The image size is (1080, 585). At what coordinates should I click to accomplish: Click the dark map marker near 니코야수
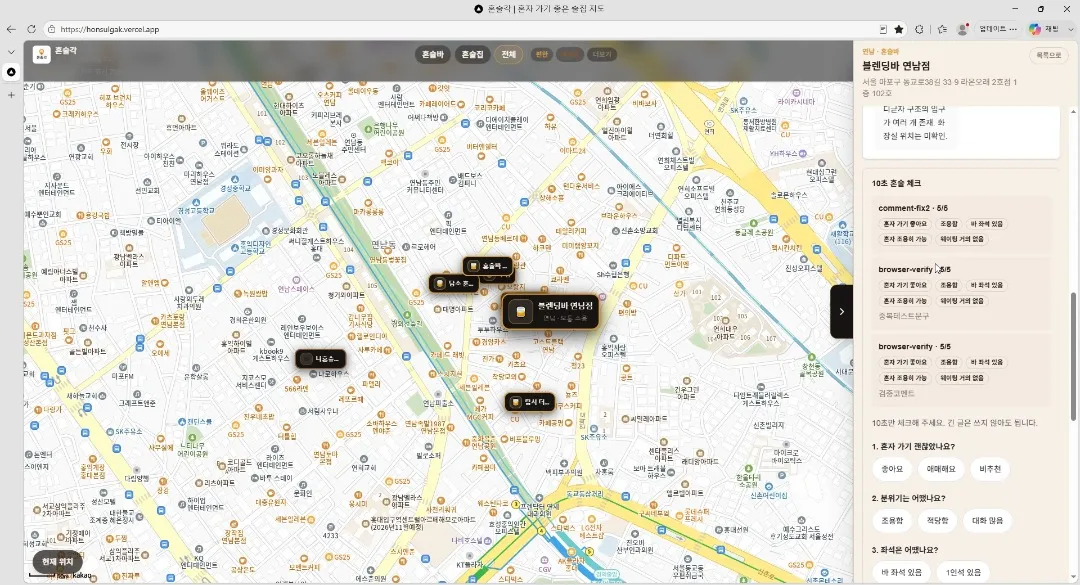coord(321,358)
